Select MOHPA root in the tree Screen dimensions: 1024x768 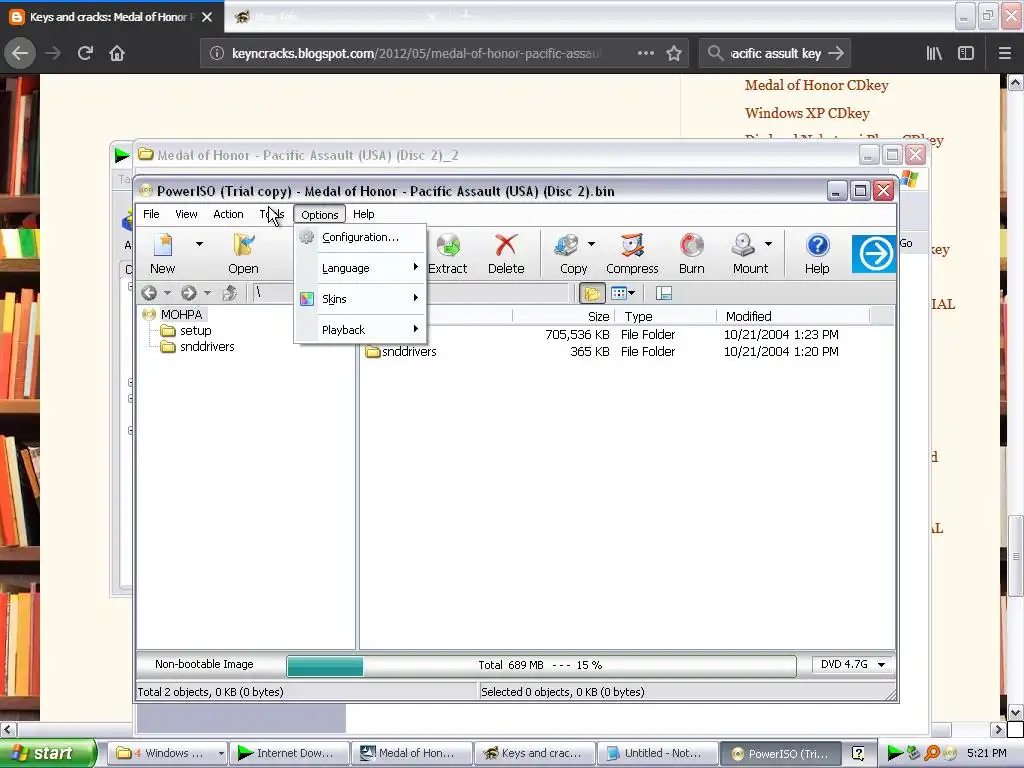[x=181, y=314]
